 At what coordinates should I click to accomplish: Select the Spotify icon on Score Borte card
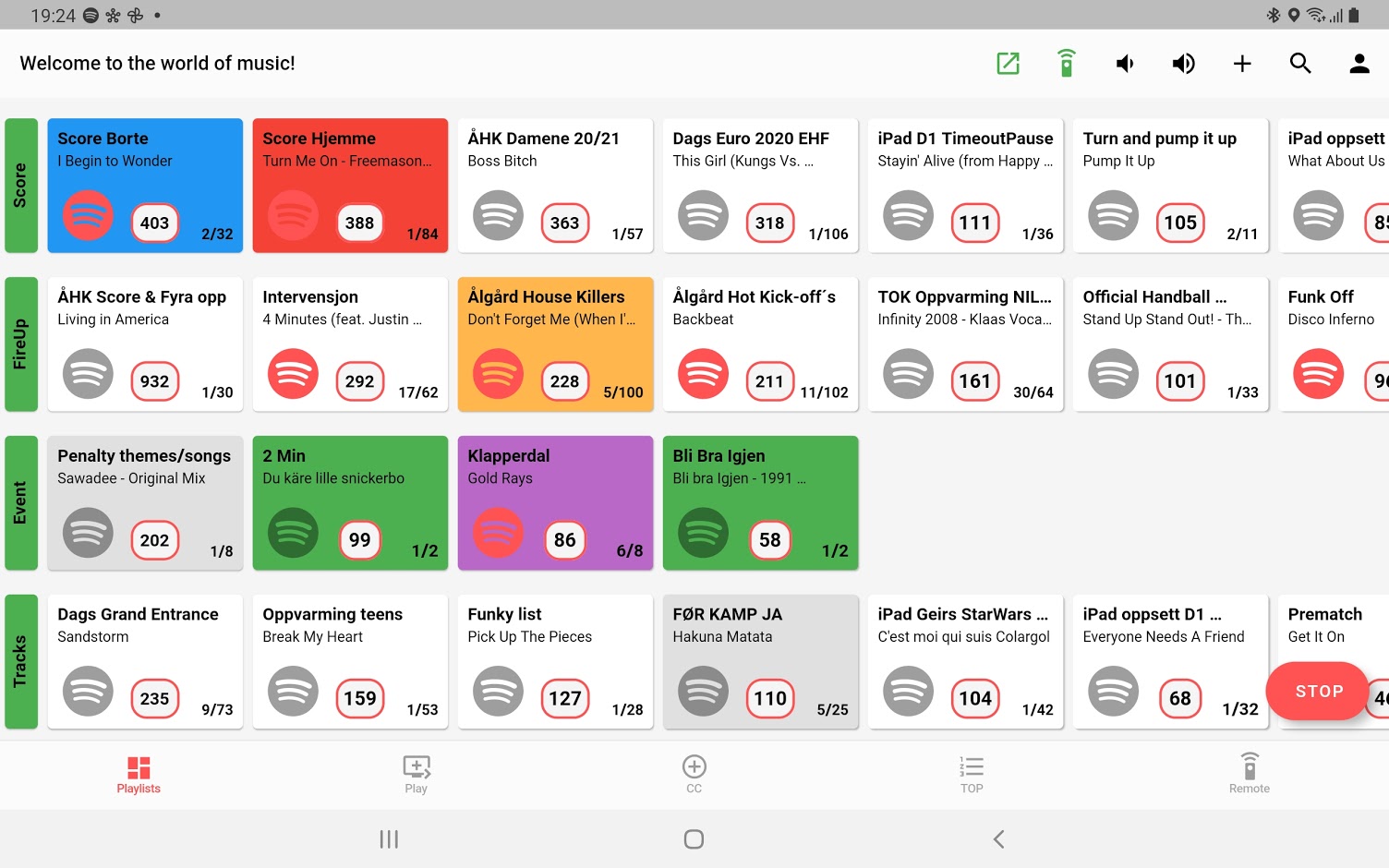click(87, 216)
